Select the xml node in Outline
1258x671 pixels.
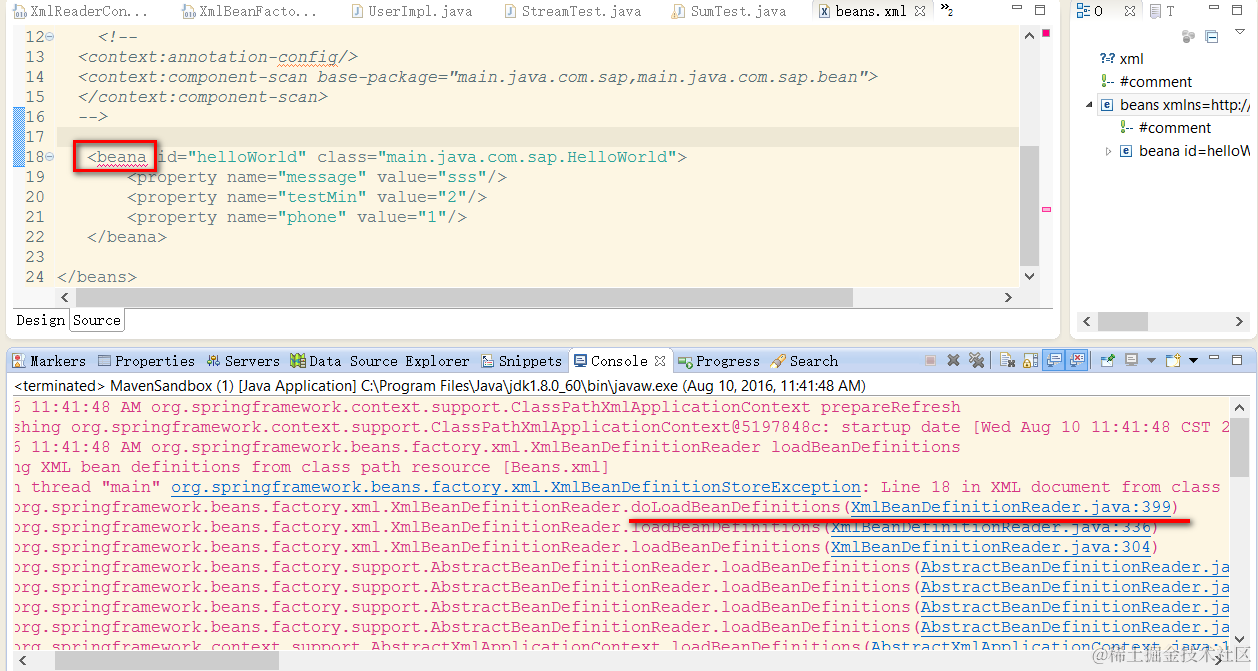pyautogui.click(x=1121, y=59)
